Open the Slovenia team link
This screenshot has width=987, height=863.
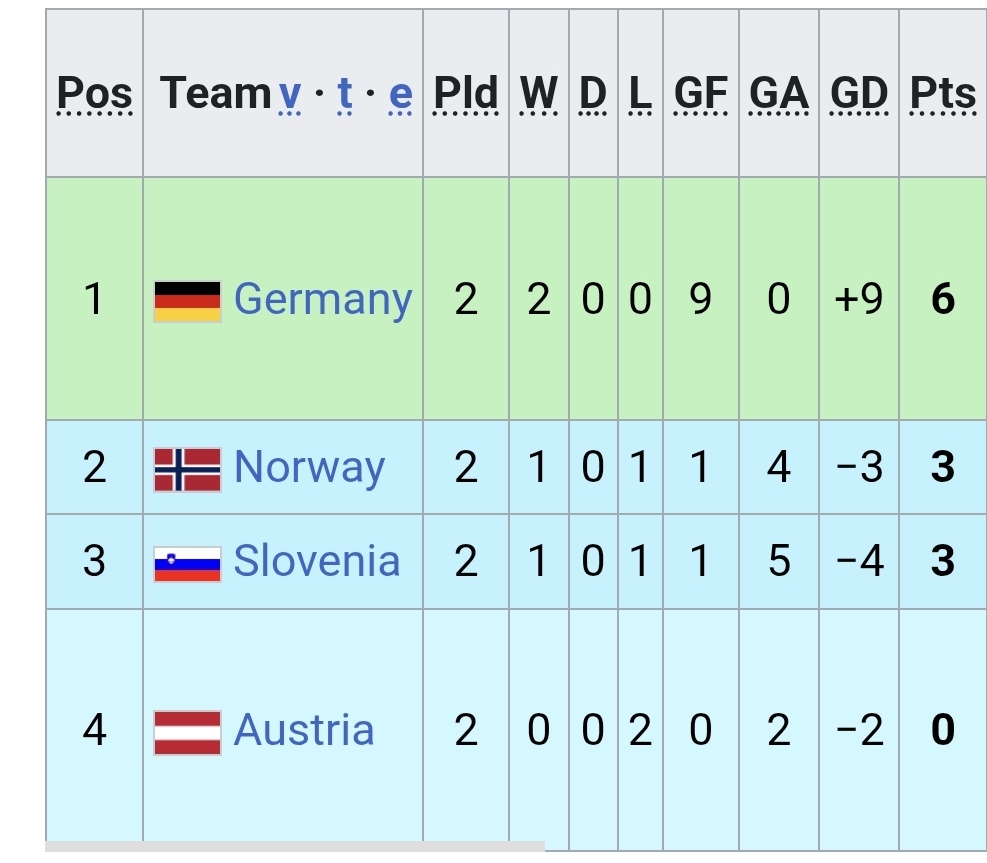click(316, 562)
